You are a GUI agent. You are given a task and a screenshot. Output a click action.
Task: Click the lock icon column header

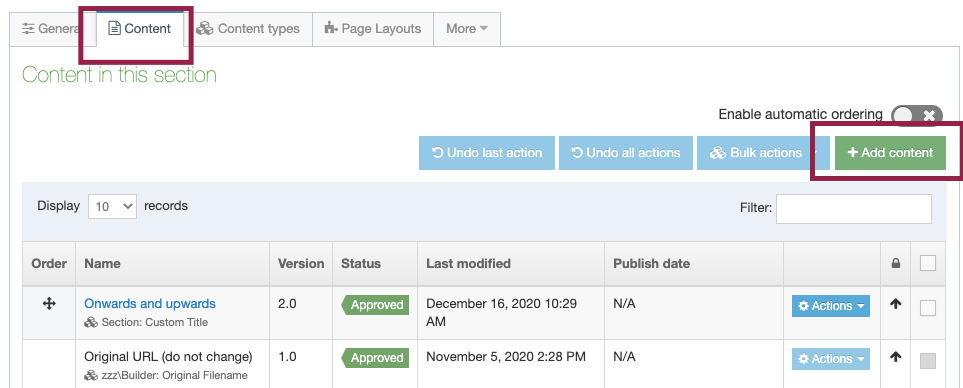pyautogui.click(x=895, y=263)
